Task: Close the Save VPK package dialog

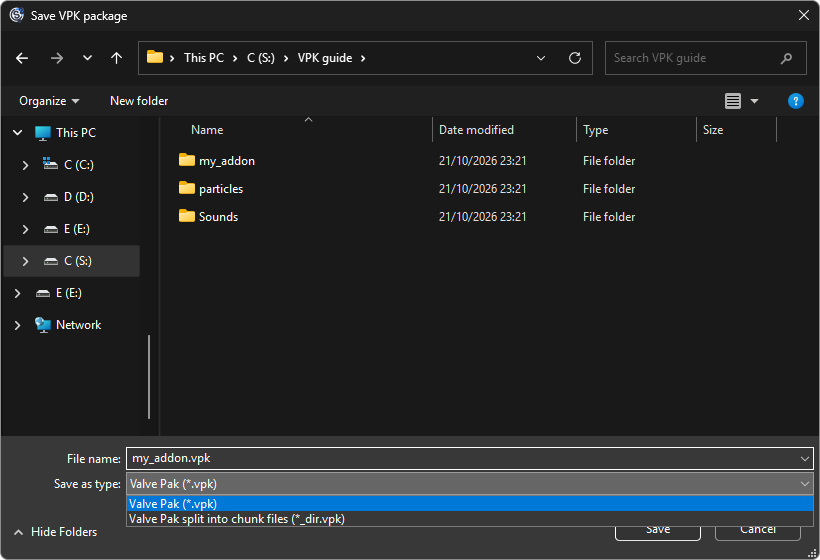Action: coord(804,15)
